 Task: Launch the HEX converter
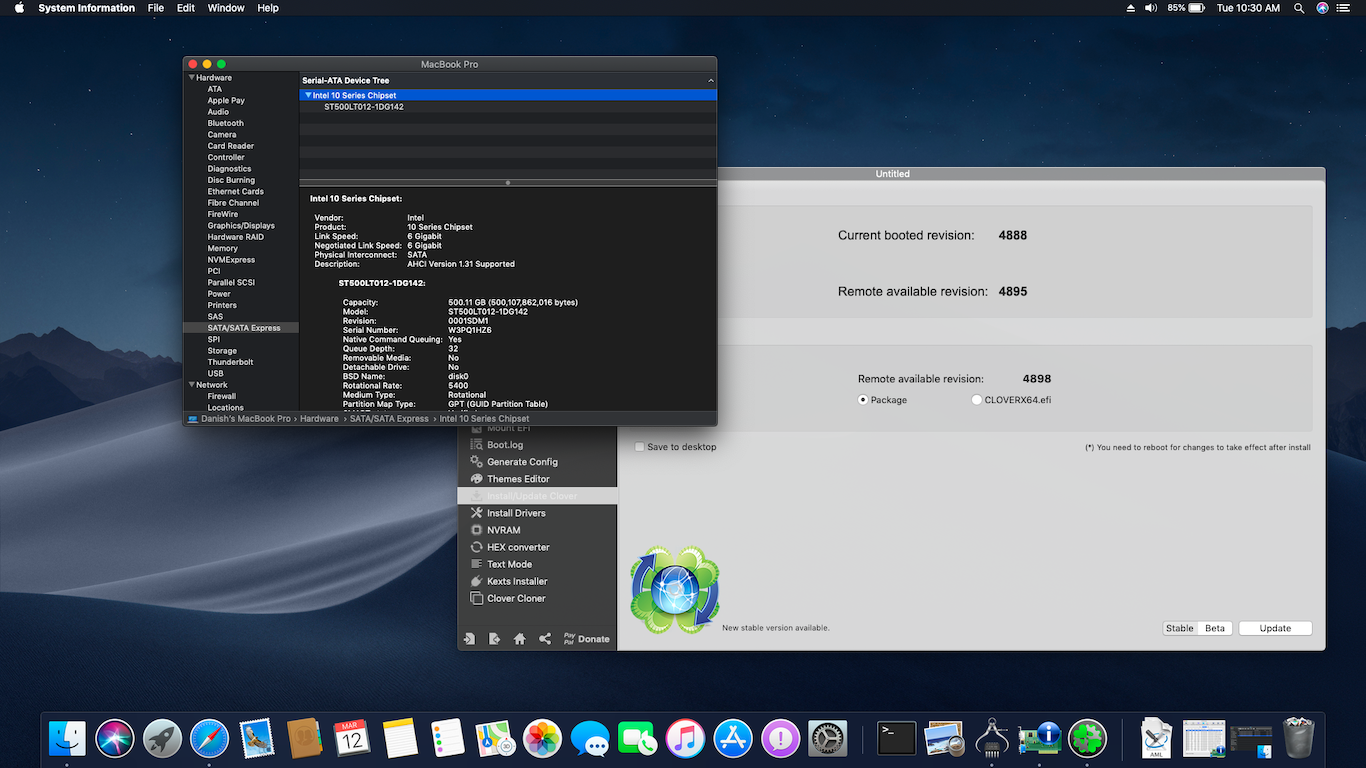pos(519,546)
